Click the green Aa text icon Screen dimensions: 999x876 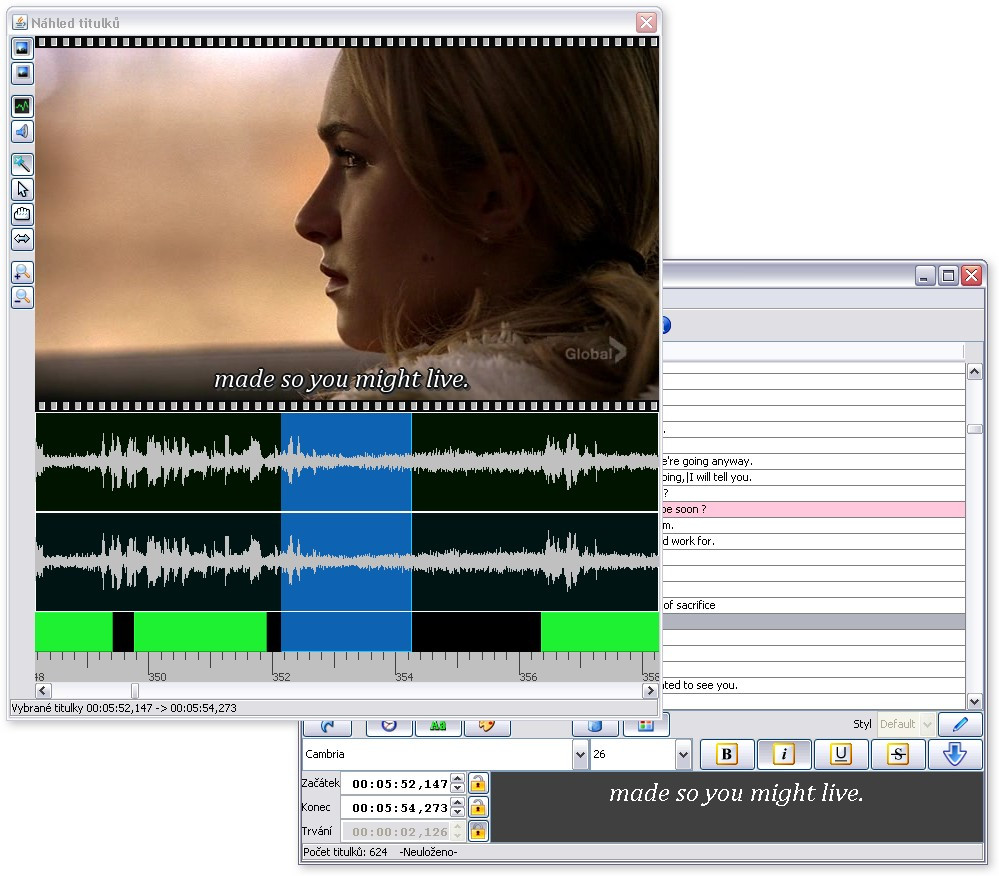tap(438, 726)
